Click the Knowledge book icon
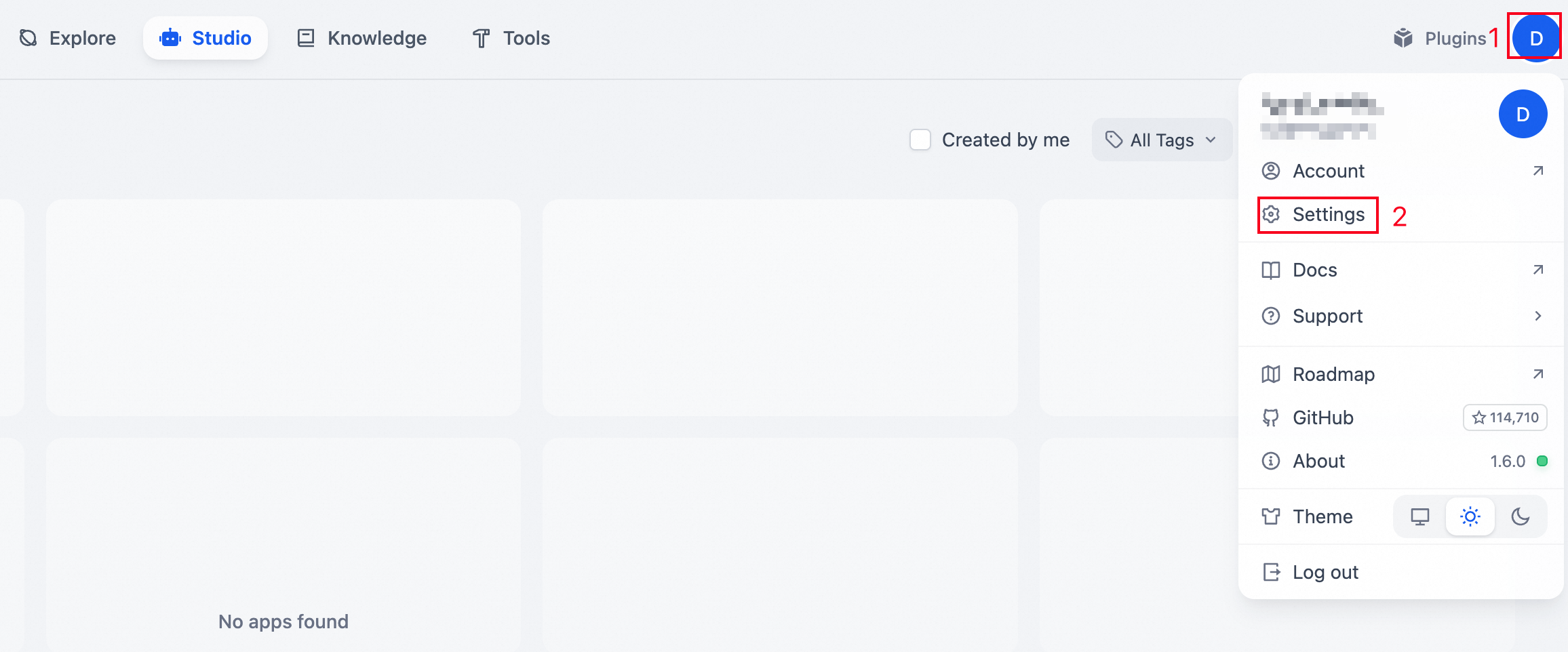Viewport: 1568px width, 652px height. (306, 38)
